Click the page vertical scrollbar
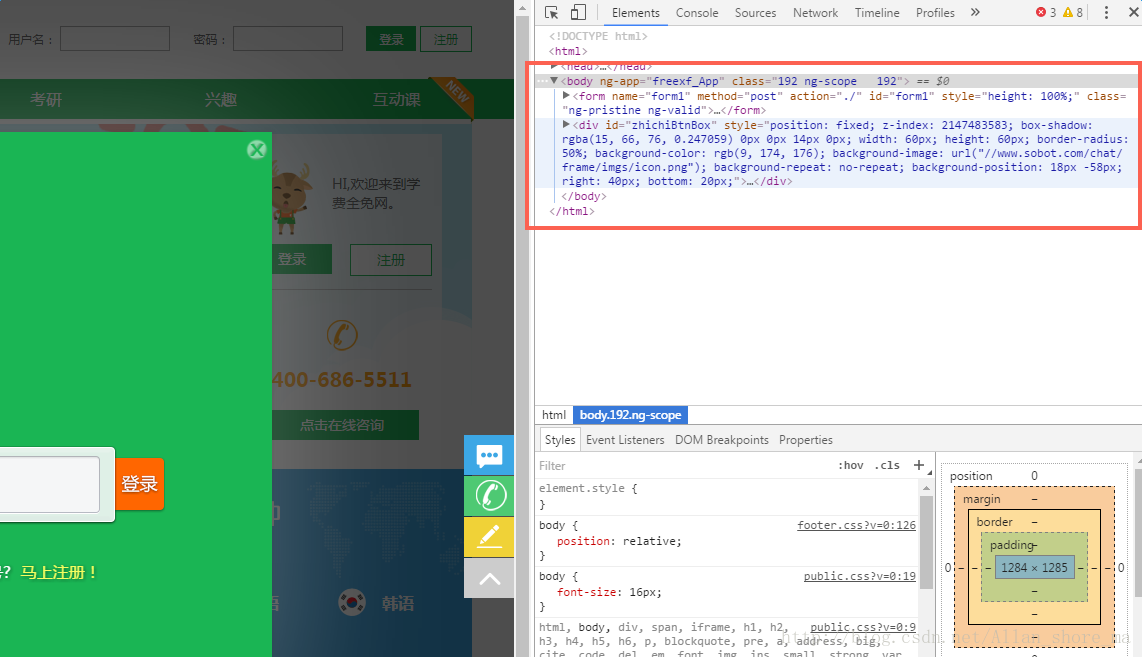 tap(522, 328)
